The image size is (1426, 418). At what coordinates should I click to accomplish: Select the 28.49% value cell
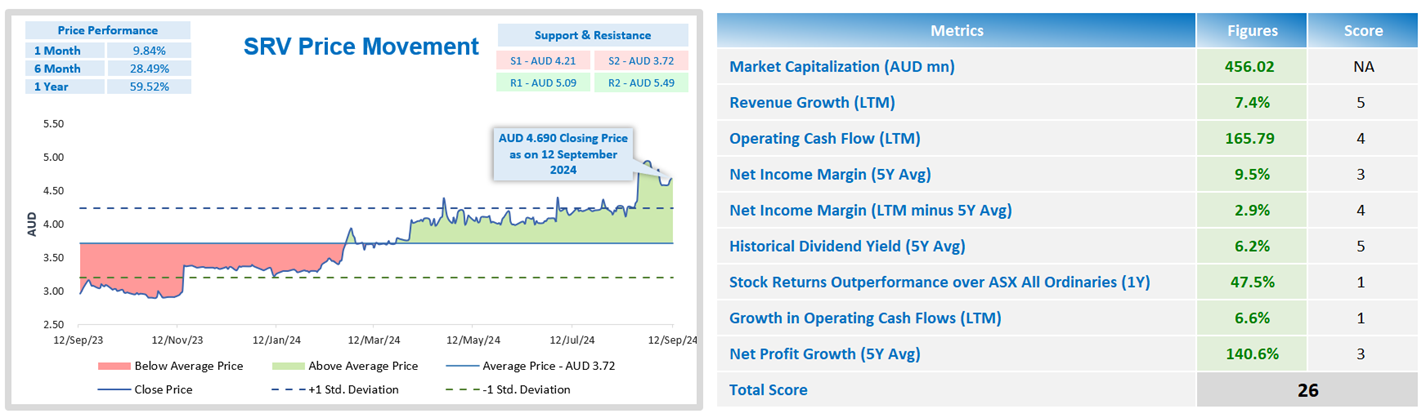click(x=149, y=68)
